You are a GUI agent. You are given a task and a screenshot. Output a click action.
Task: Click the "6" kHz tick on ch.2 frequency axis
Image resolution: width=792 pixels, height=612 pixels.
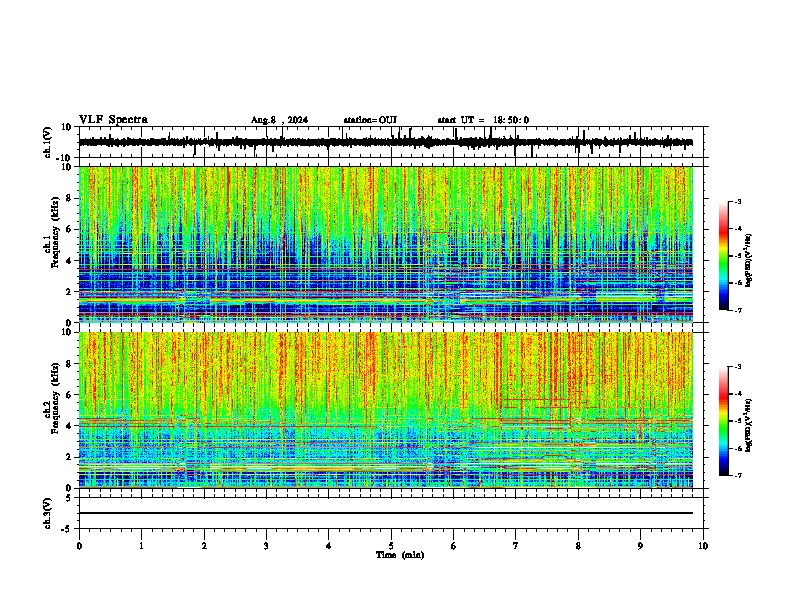point(70,395)
